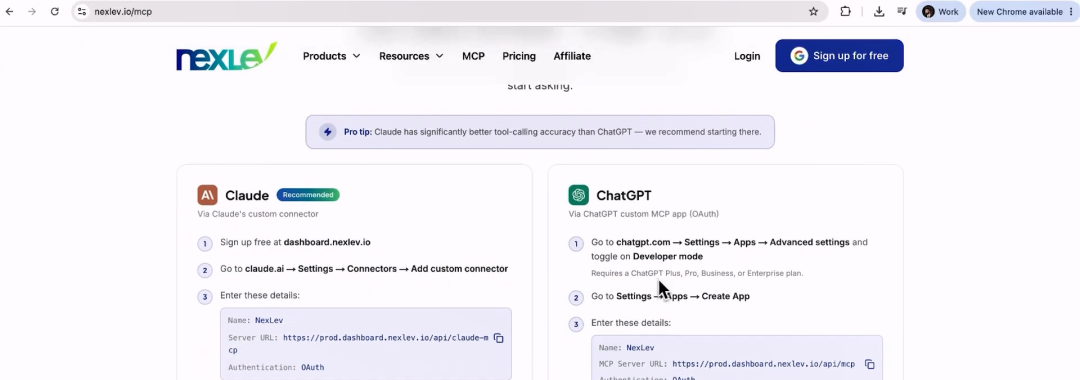Click the ChatGPT card heading text
This screenshot has width=1080, height=380.
tap(623, 196)
